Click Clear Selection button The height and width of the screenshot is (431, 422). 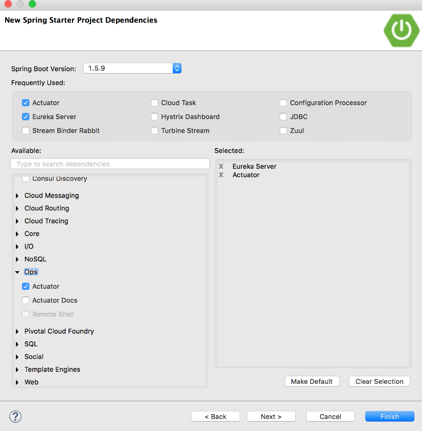click(379, 381)
